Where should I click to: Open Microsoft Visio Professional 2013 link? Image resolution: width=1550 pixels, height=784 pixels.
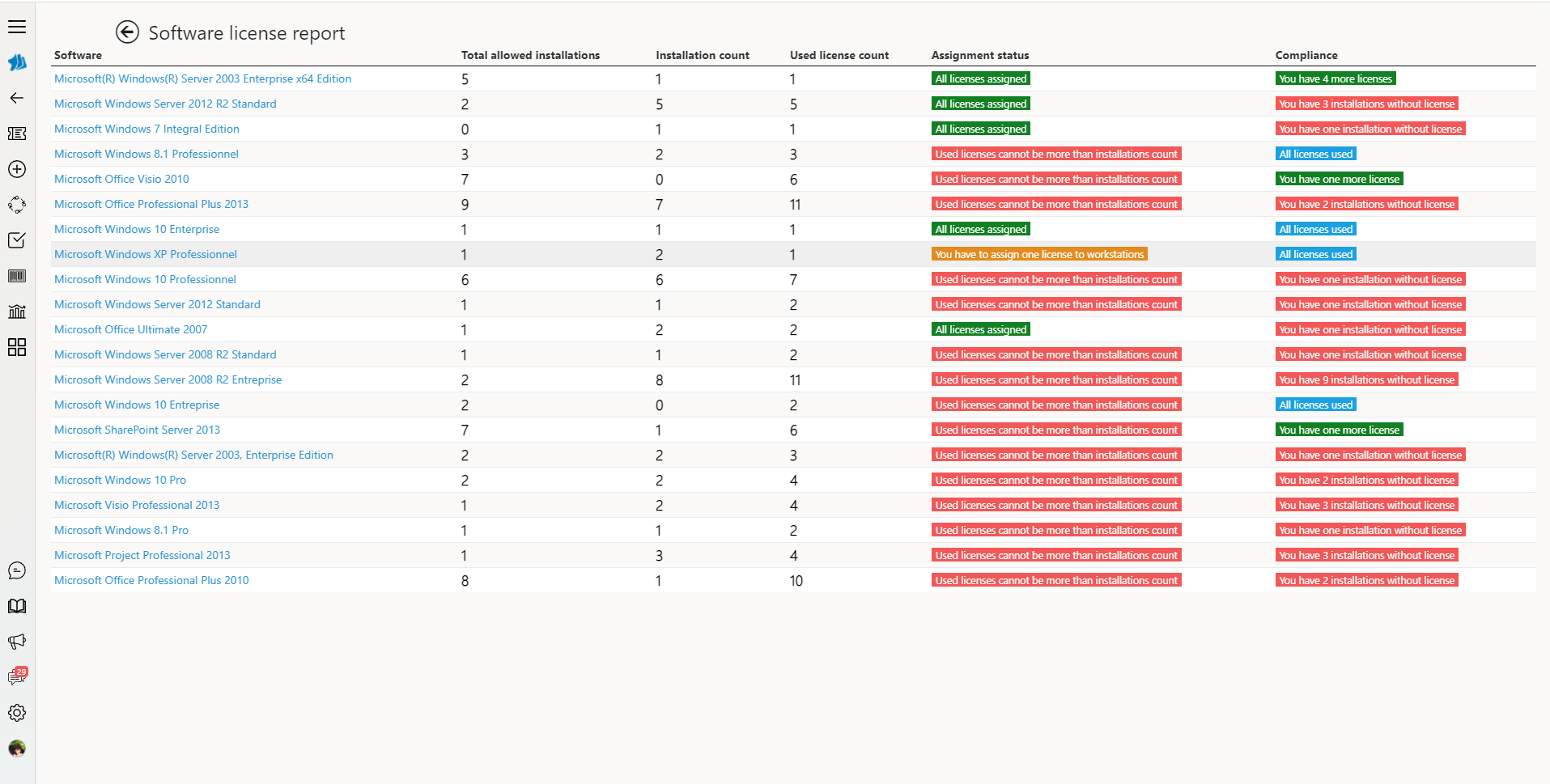[x=137, y=505]
